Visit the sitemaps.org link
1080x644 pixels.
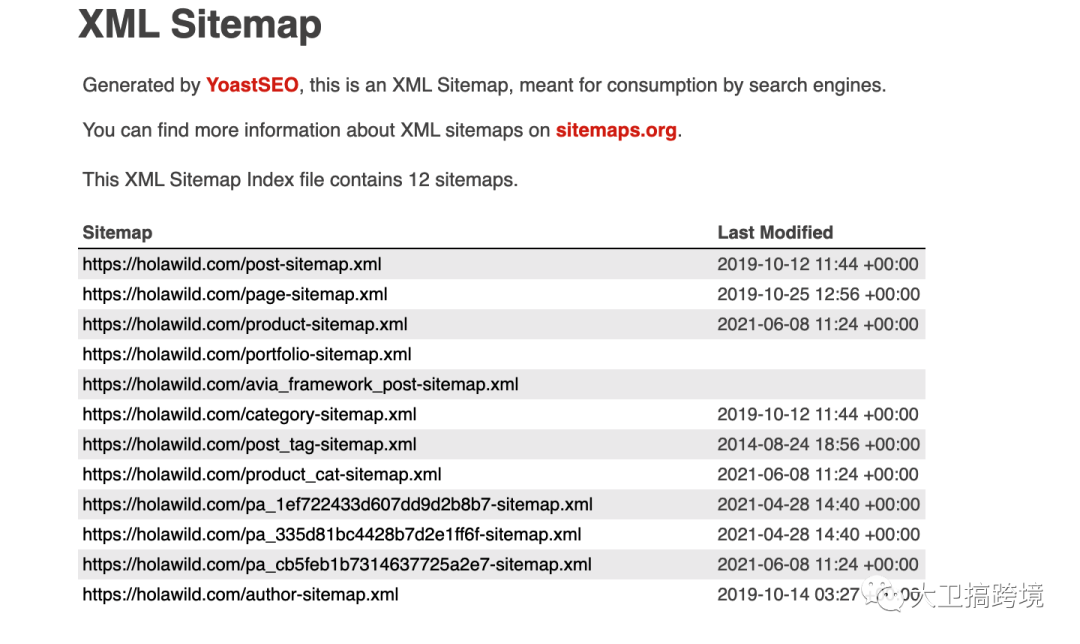point(615,130)
